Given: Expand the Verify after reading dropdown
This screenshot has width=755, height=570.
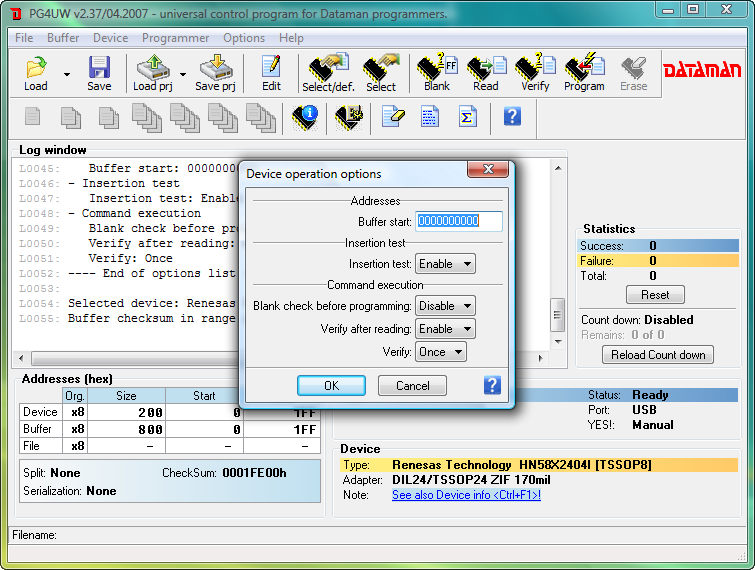Looking at the screenshot, I should 446,329.
